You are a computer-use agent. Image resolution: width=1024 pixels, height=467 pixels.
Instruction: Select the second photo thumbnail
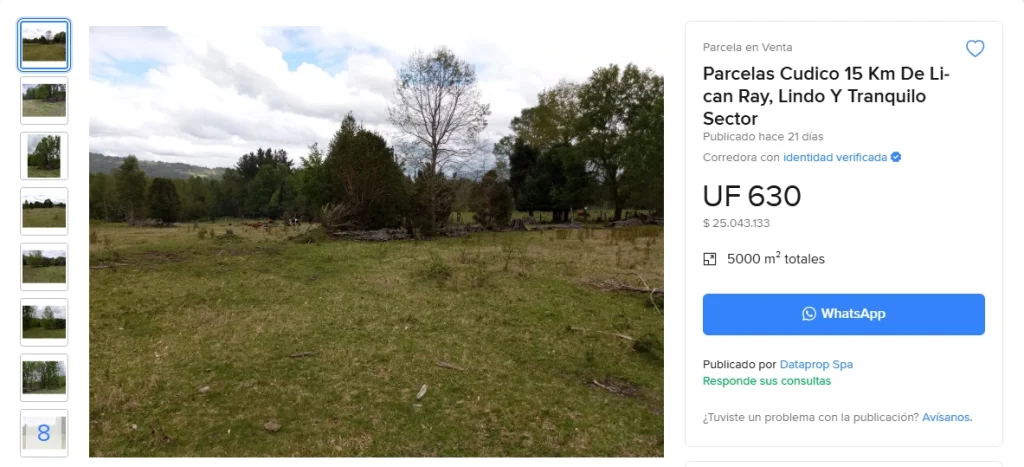(x=44, y=101)
